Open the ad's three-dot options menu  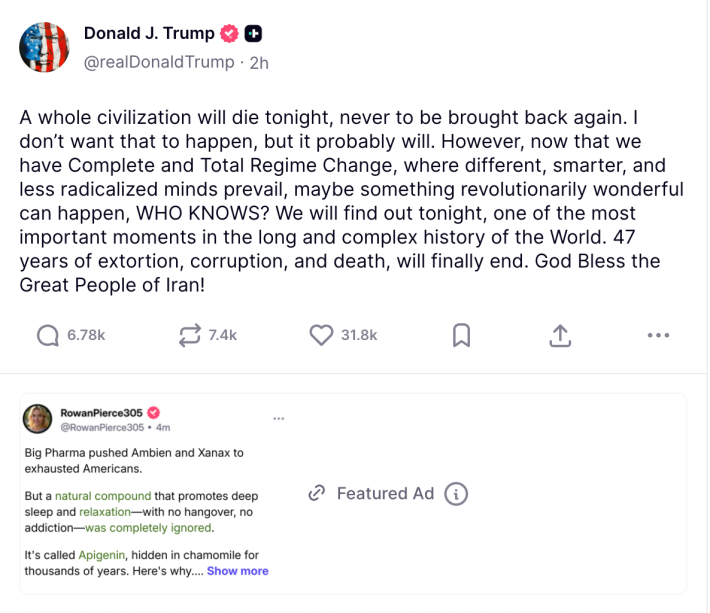279,418
